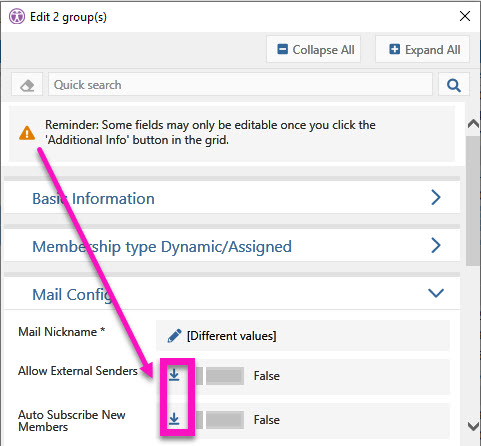
Task: Click the eraser clear-search icon
Action: point(27,85)
